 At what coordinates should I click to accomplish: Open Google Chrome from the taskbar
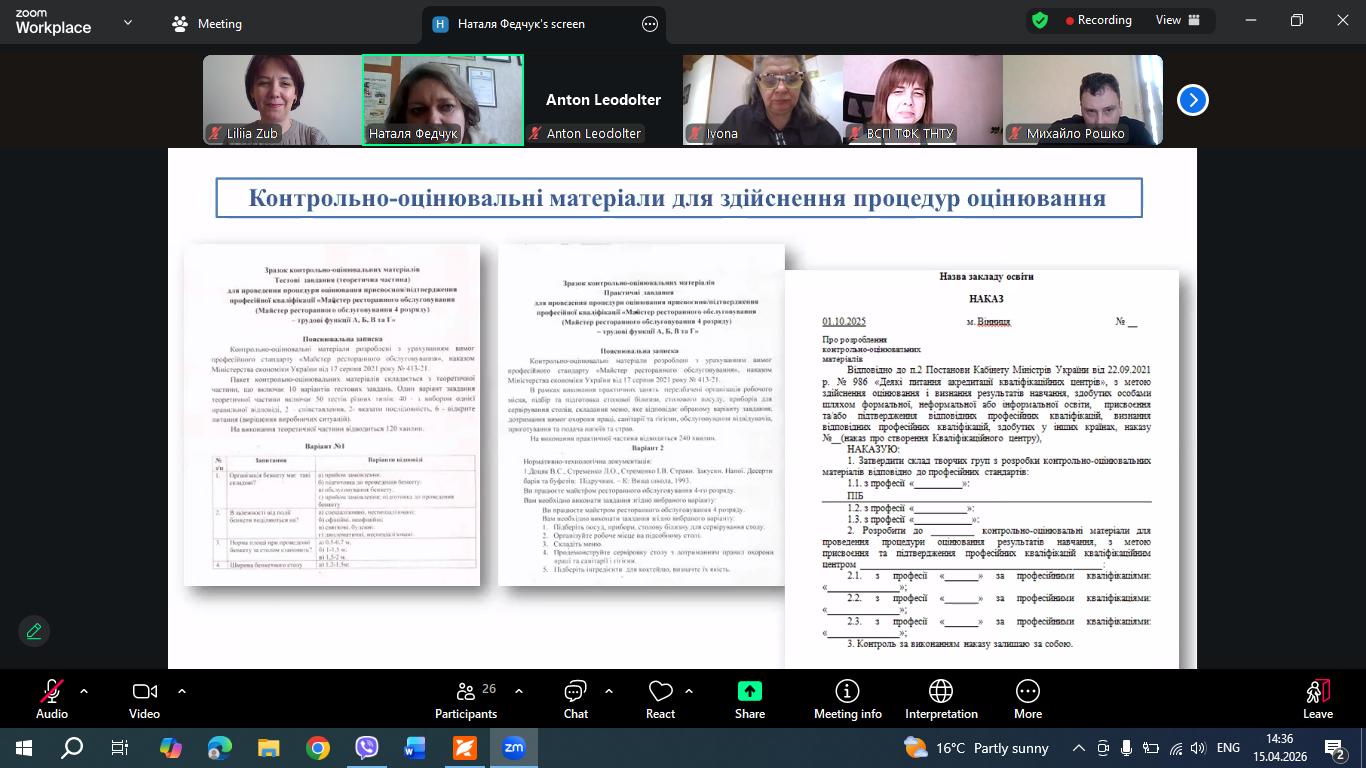(x=318, y=748)
